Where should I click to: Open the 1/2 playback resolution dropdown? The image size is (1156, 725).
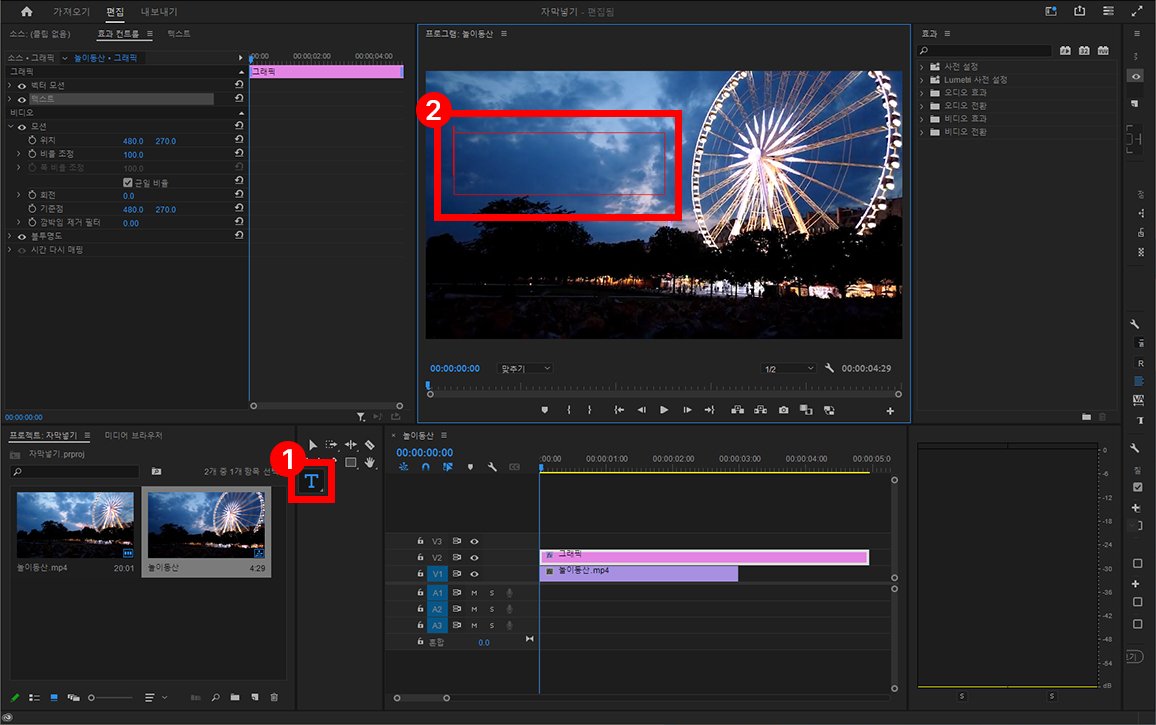point(788,369)
